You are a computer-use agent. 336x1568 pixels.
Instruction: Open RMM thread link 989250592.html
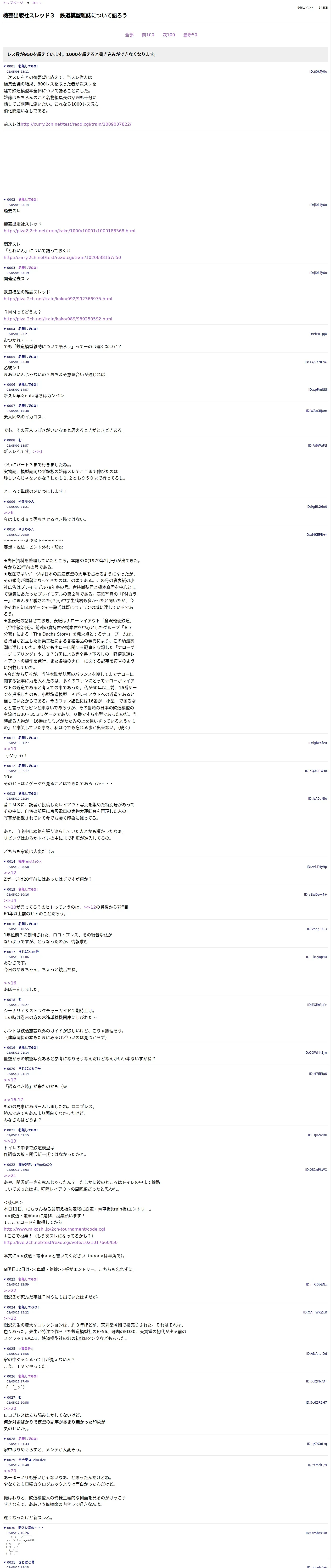tap(58, 319)
